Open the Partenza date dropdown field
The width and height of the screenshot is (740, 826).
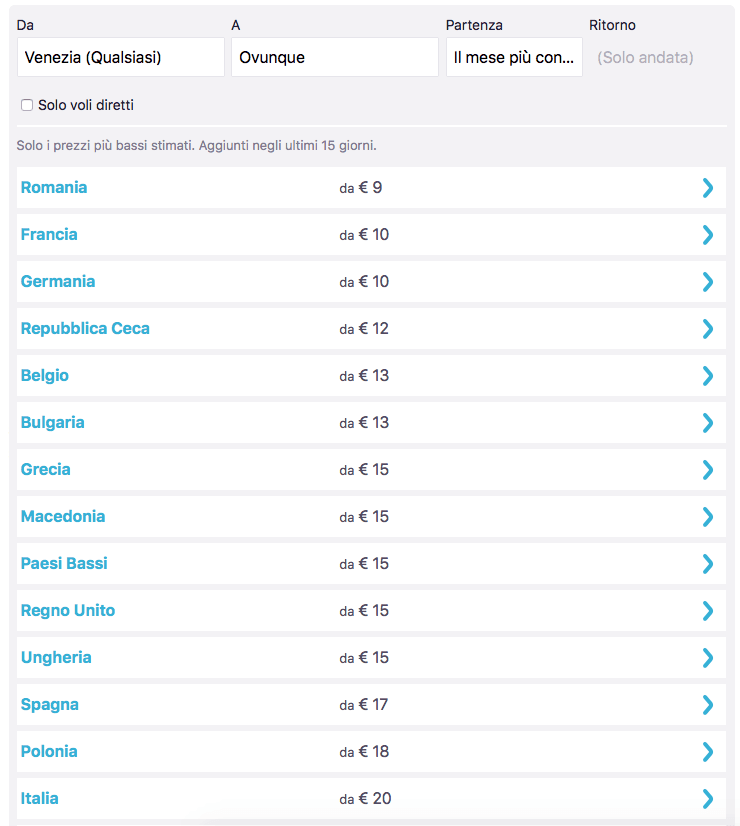514,58
